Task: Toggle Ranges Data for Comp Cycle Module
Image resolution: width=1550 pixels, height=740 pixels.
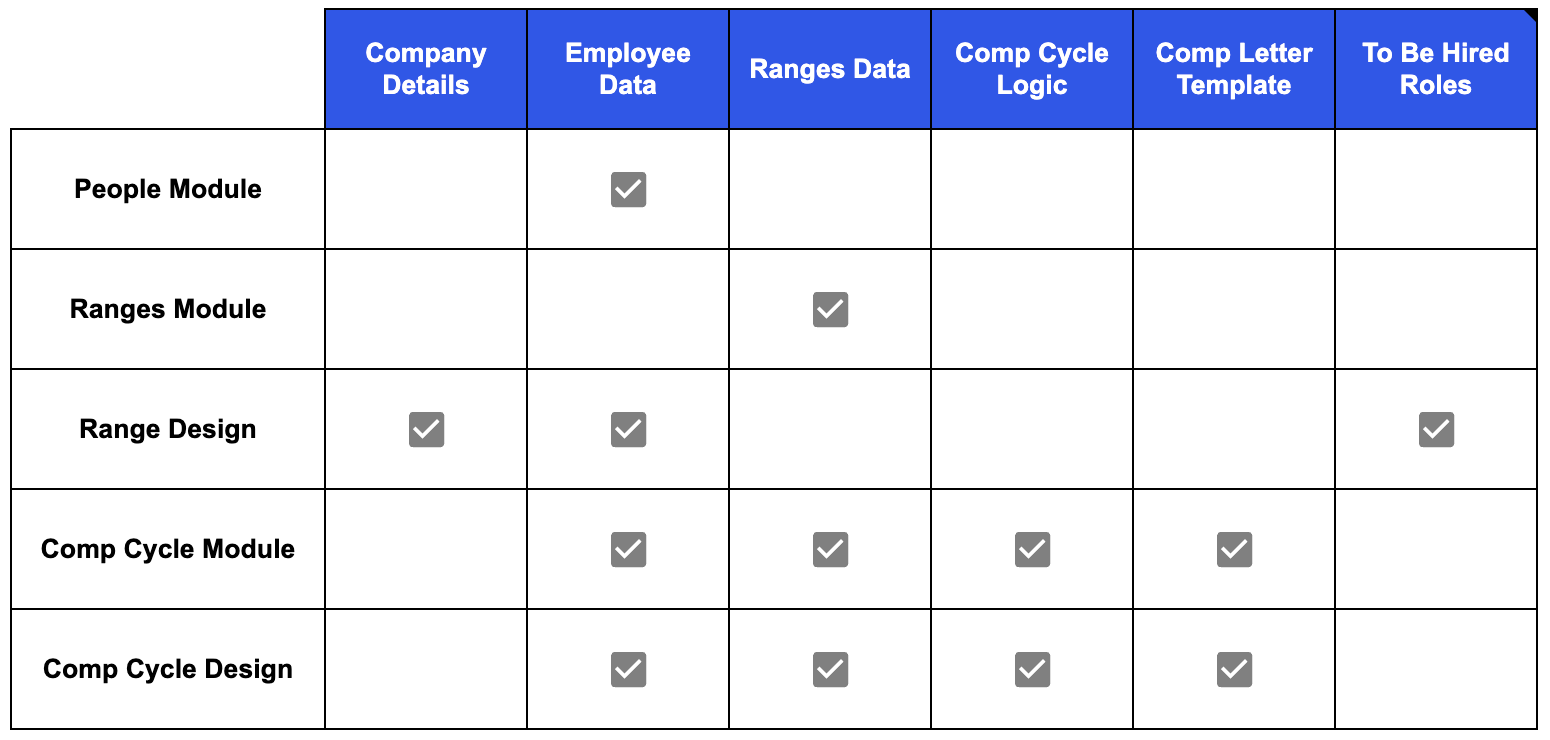Action: 830,549
